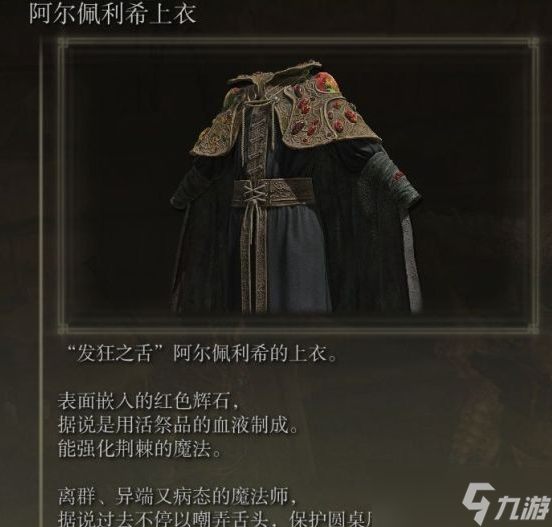552x527 pixels.
Task: Click the line “发狂之舌”阿尔佩利希的上衣
Action: click(x=203, y=353)
